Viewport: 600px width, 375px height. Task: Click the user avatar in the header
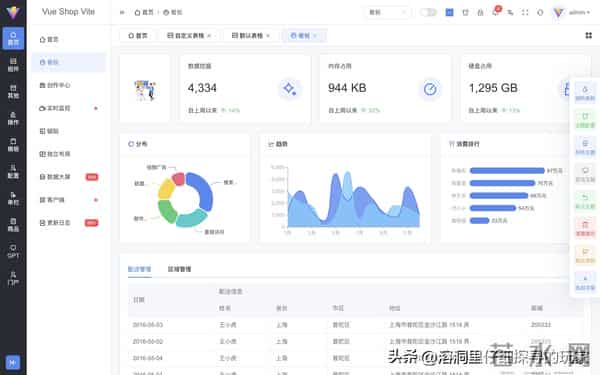[x=558, y=13]
